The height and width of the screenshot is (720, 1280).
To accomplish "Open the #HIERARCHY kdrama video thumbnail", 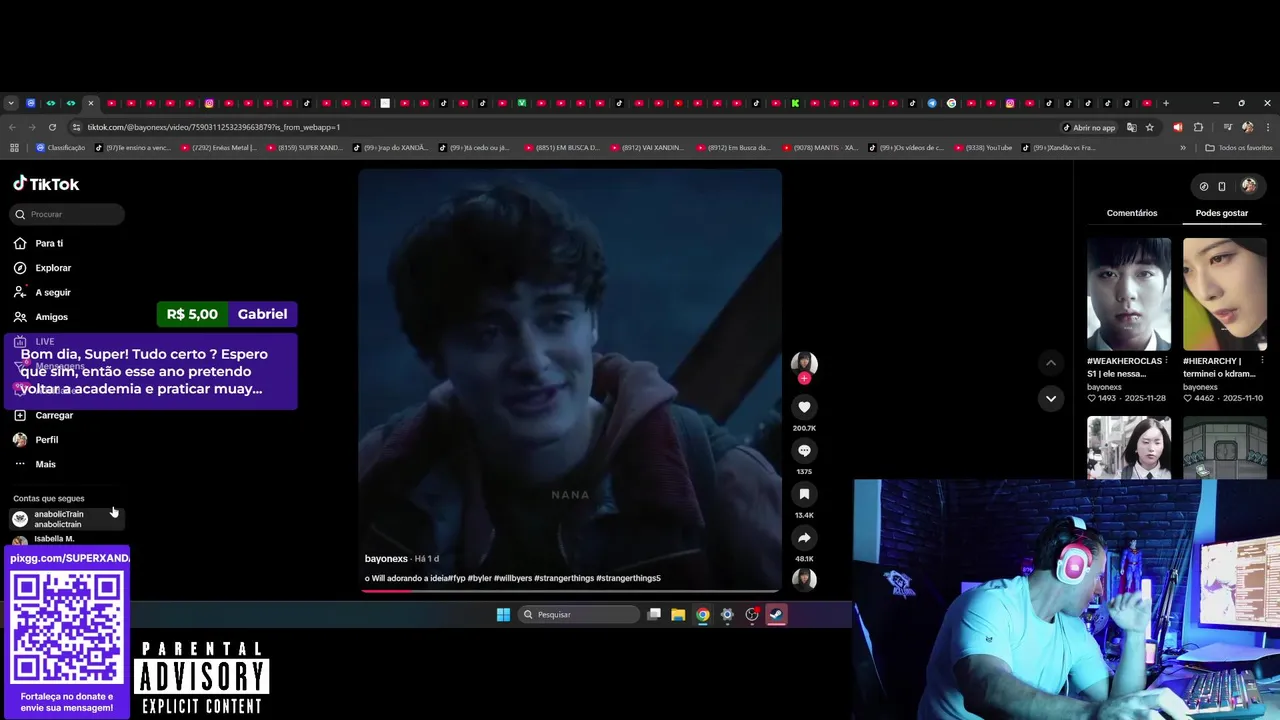I will 1225,294.
